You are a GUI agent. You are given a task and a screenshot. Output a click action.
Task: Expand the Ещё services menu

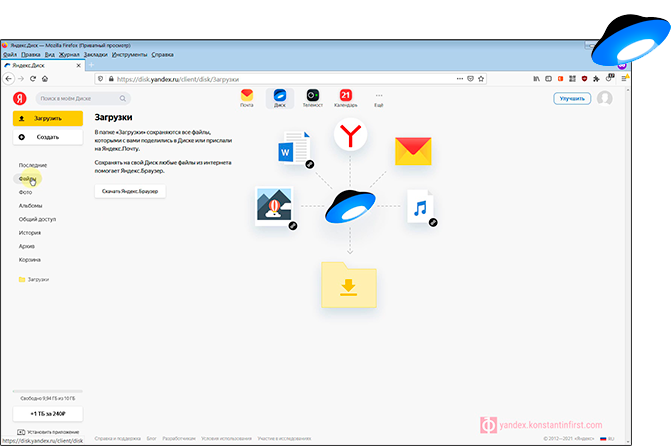pos(379,99)
